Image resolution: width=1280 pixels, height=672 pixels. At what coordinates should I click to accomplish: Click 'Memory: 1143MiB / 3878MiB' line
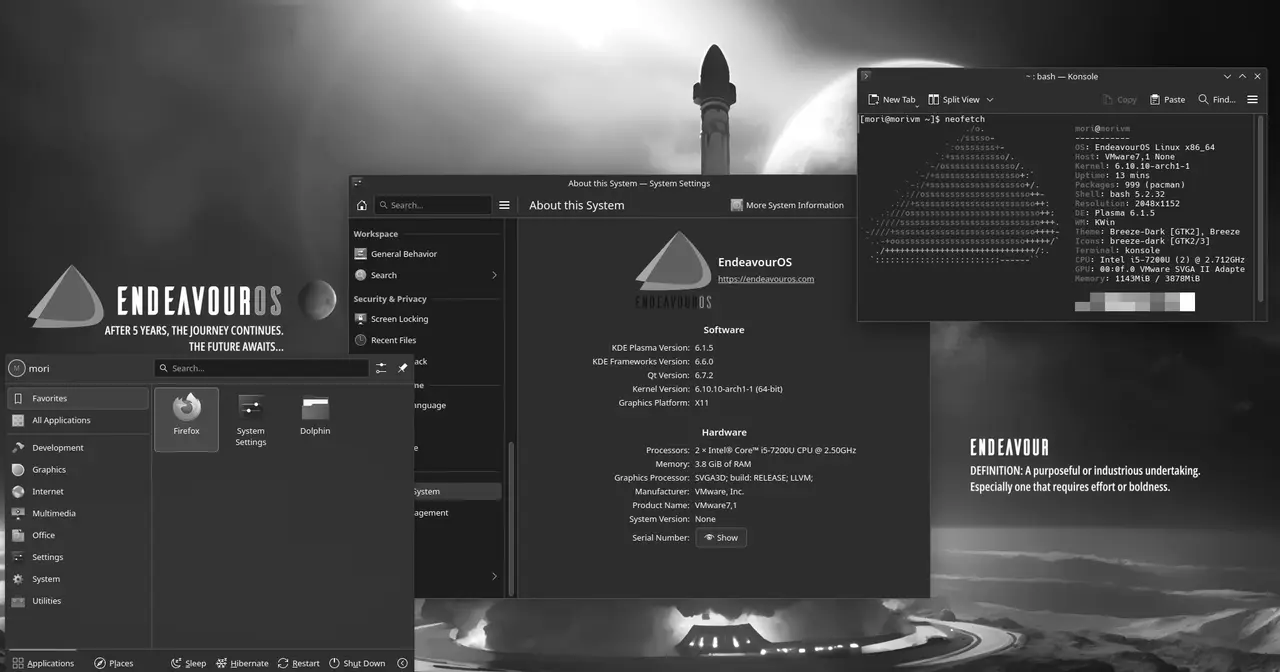pyautogui.click(x=1137, y=278)
